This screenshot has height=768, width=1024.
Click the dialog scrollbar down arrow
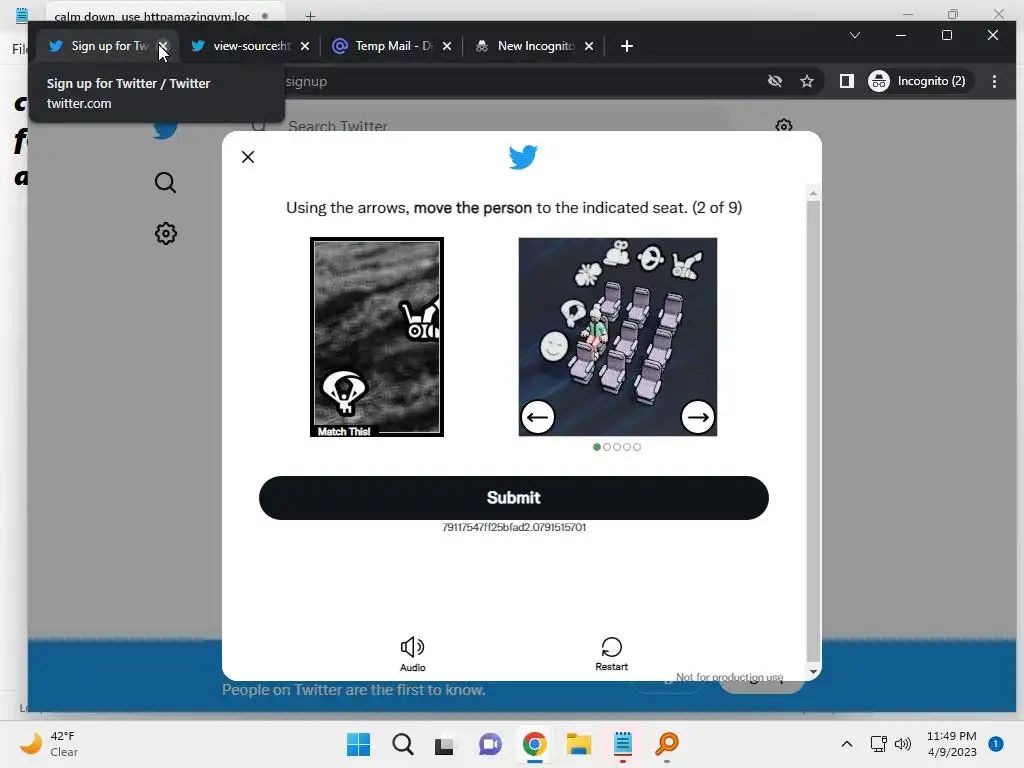click(813, 671)
